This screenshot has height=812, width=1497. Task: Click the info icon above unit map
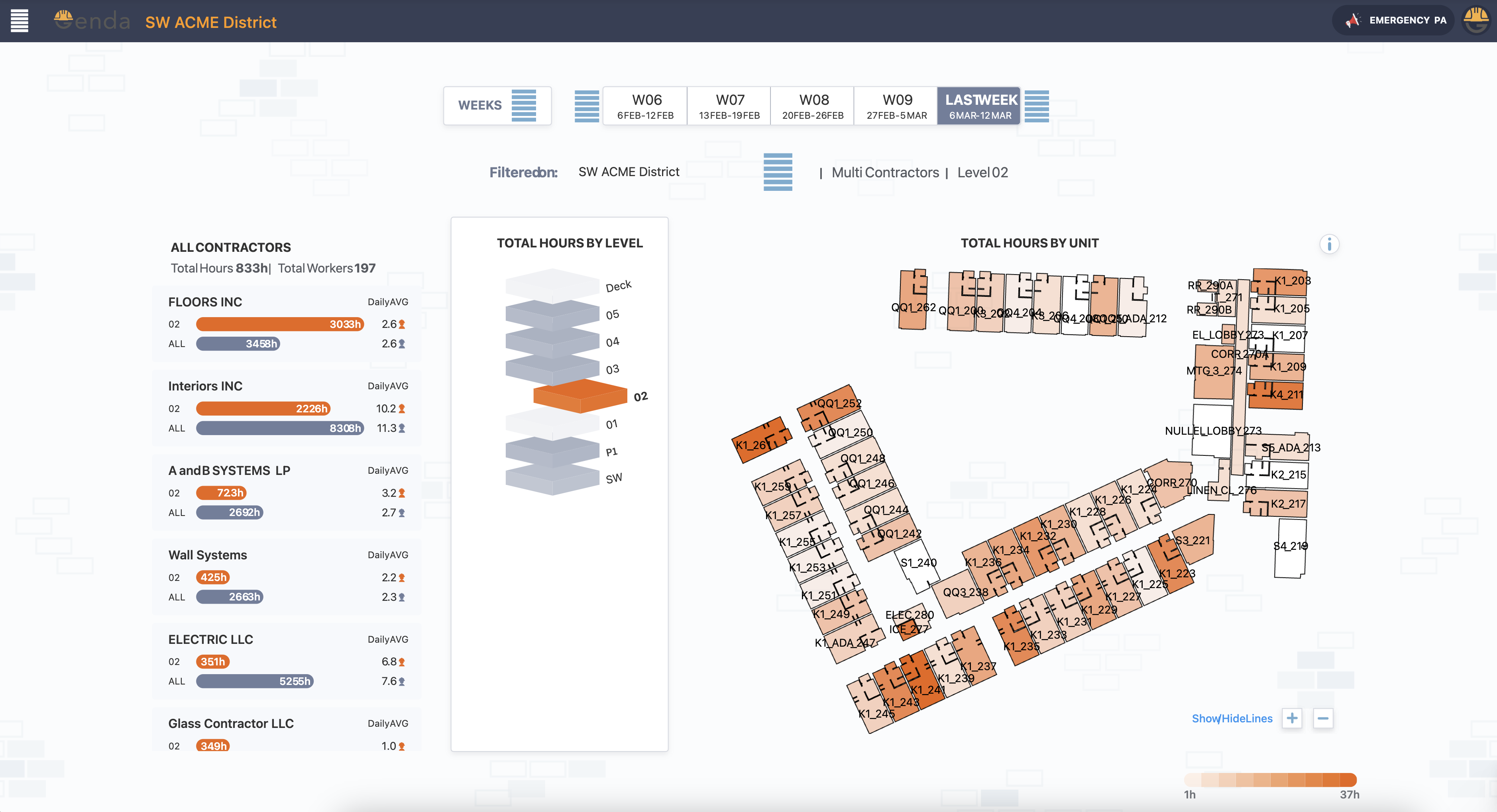1329,244
